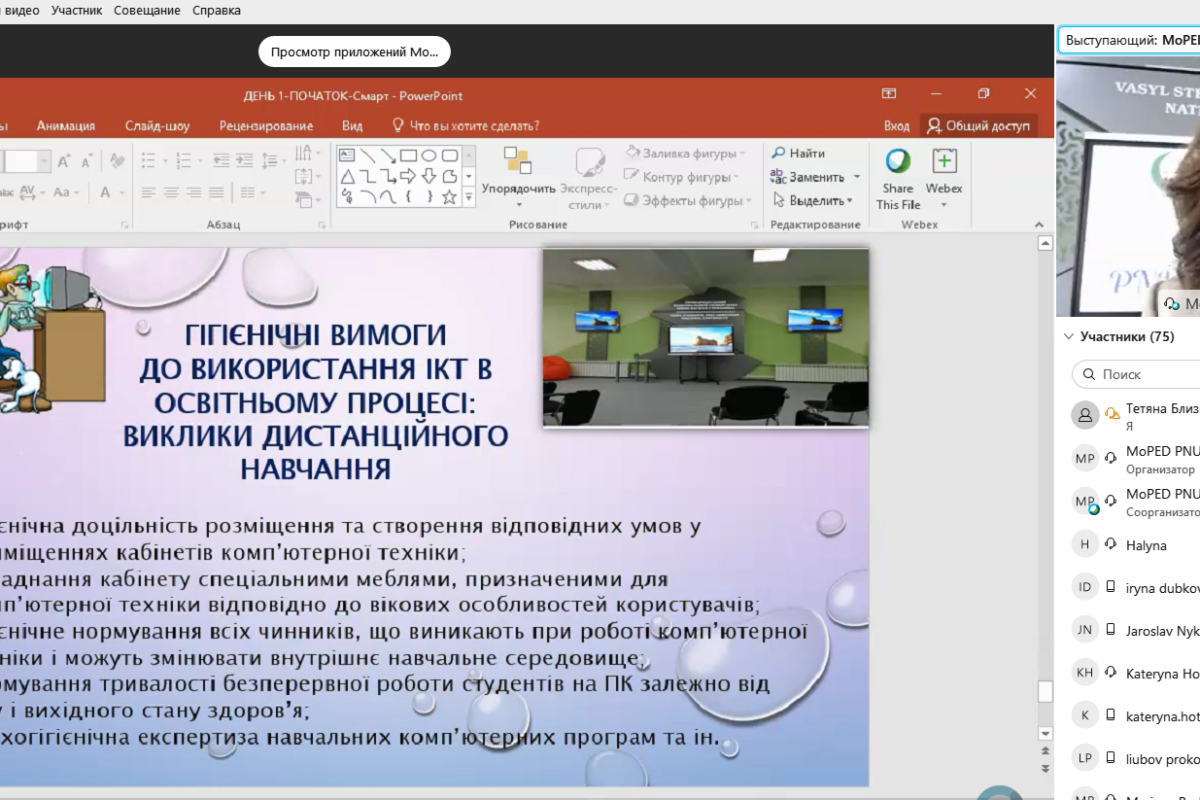Collapse the Участники (75) panel

click(x=1069, y=337)
